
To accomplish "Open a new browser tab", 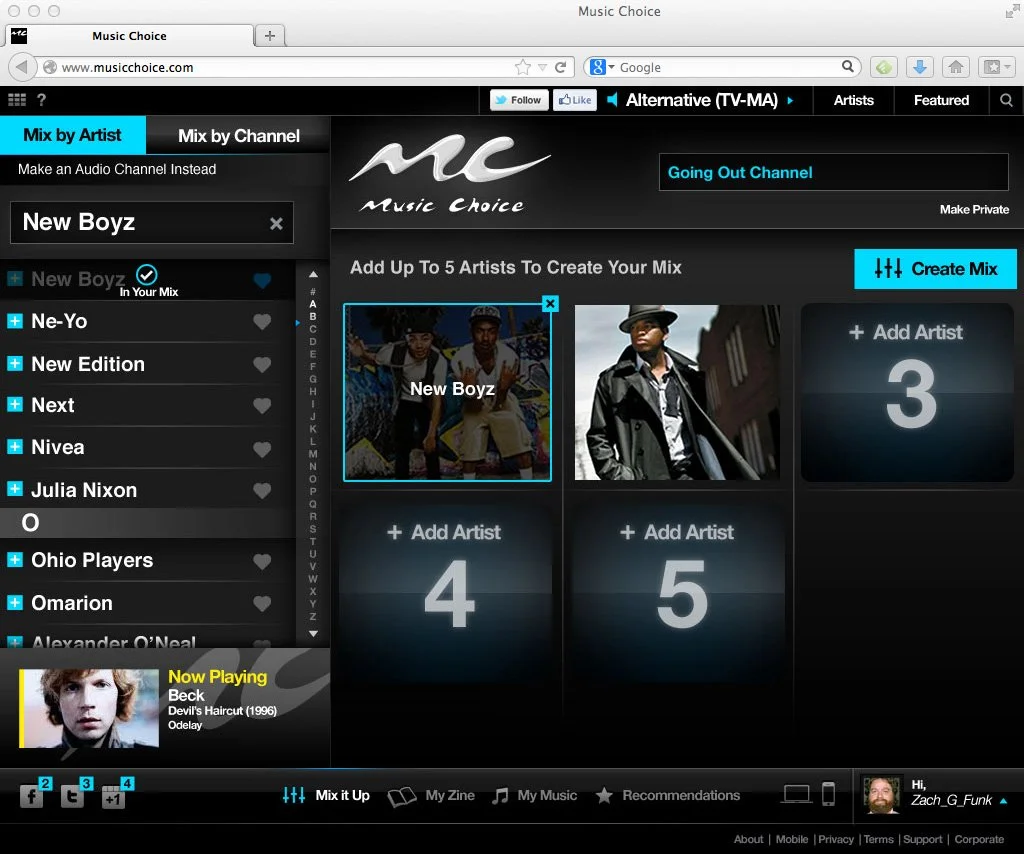I will click(269, 35).
